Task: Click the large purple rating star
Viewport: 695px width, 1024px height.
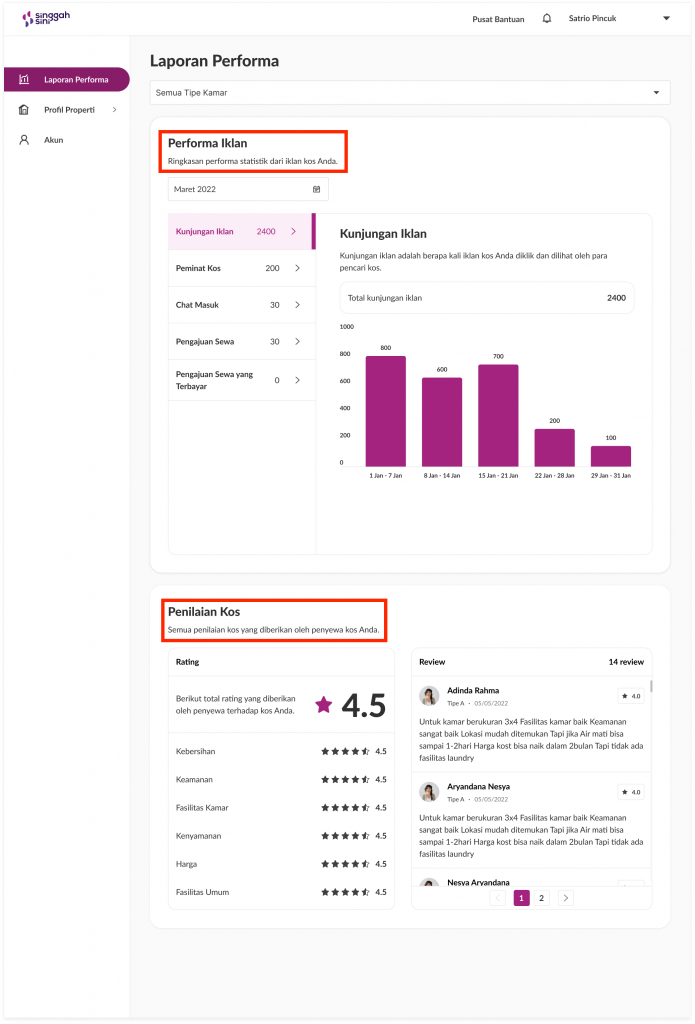Action: pos(323,705)
